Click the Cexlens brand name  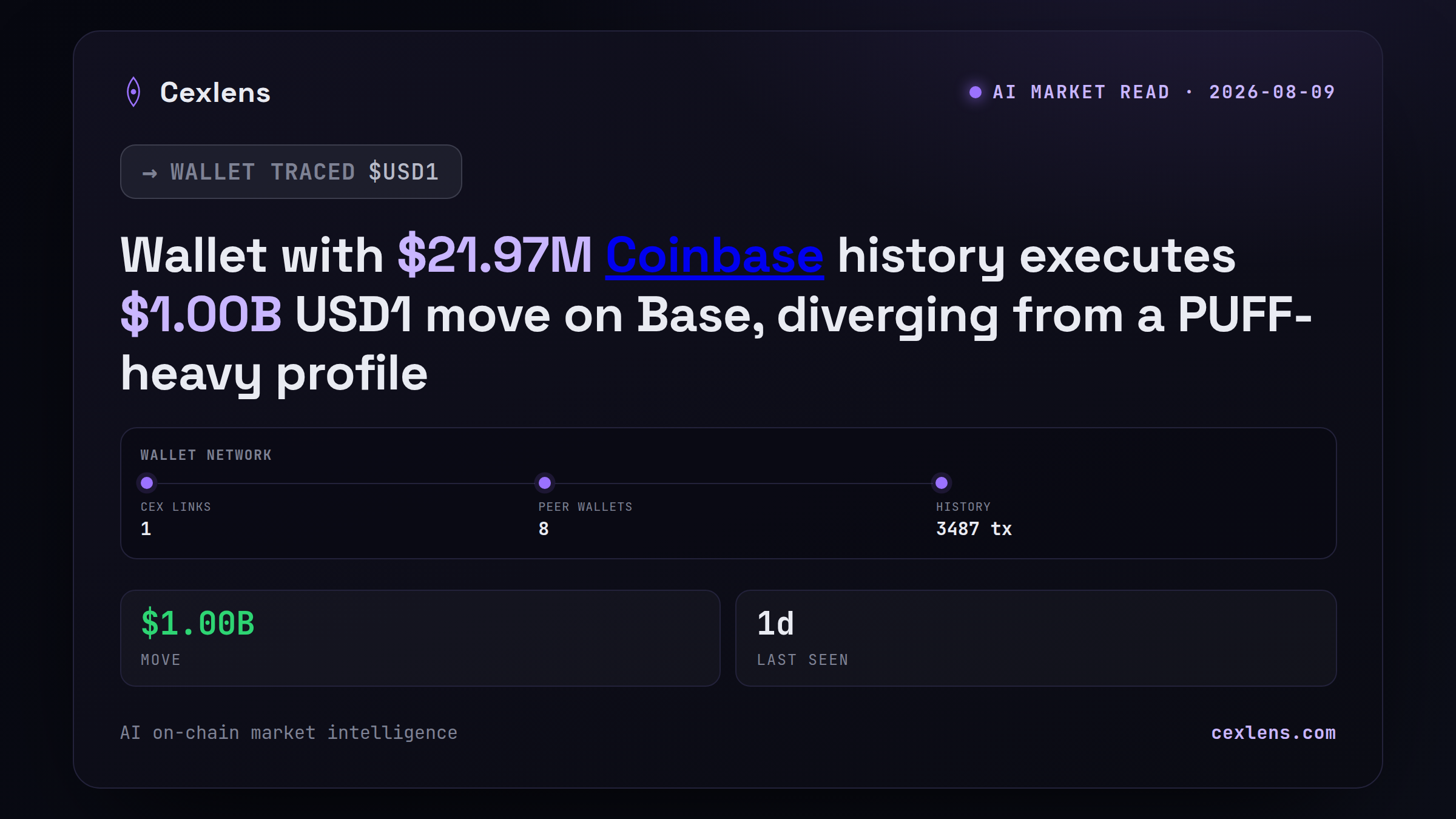[215, 93]
